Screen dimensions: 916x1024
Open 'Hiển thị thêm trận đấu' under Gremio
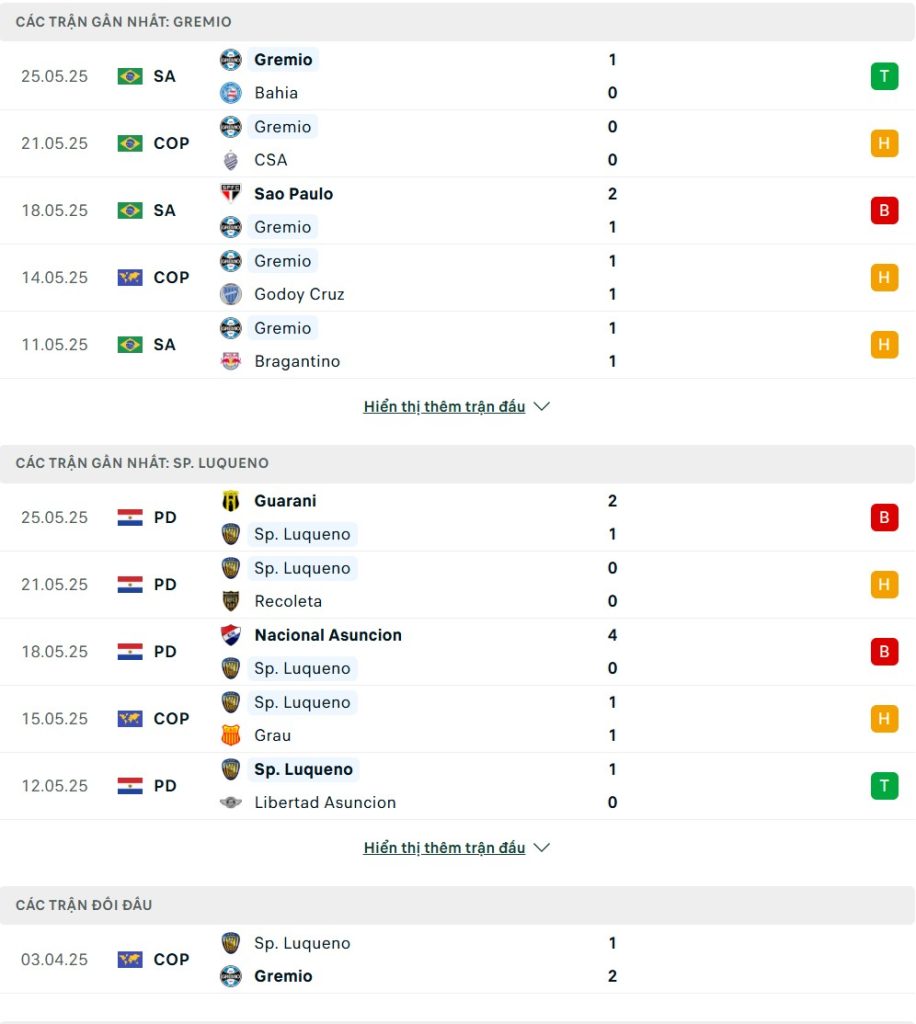[x=444, y=407]
